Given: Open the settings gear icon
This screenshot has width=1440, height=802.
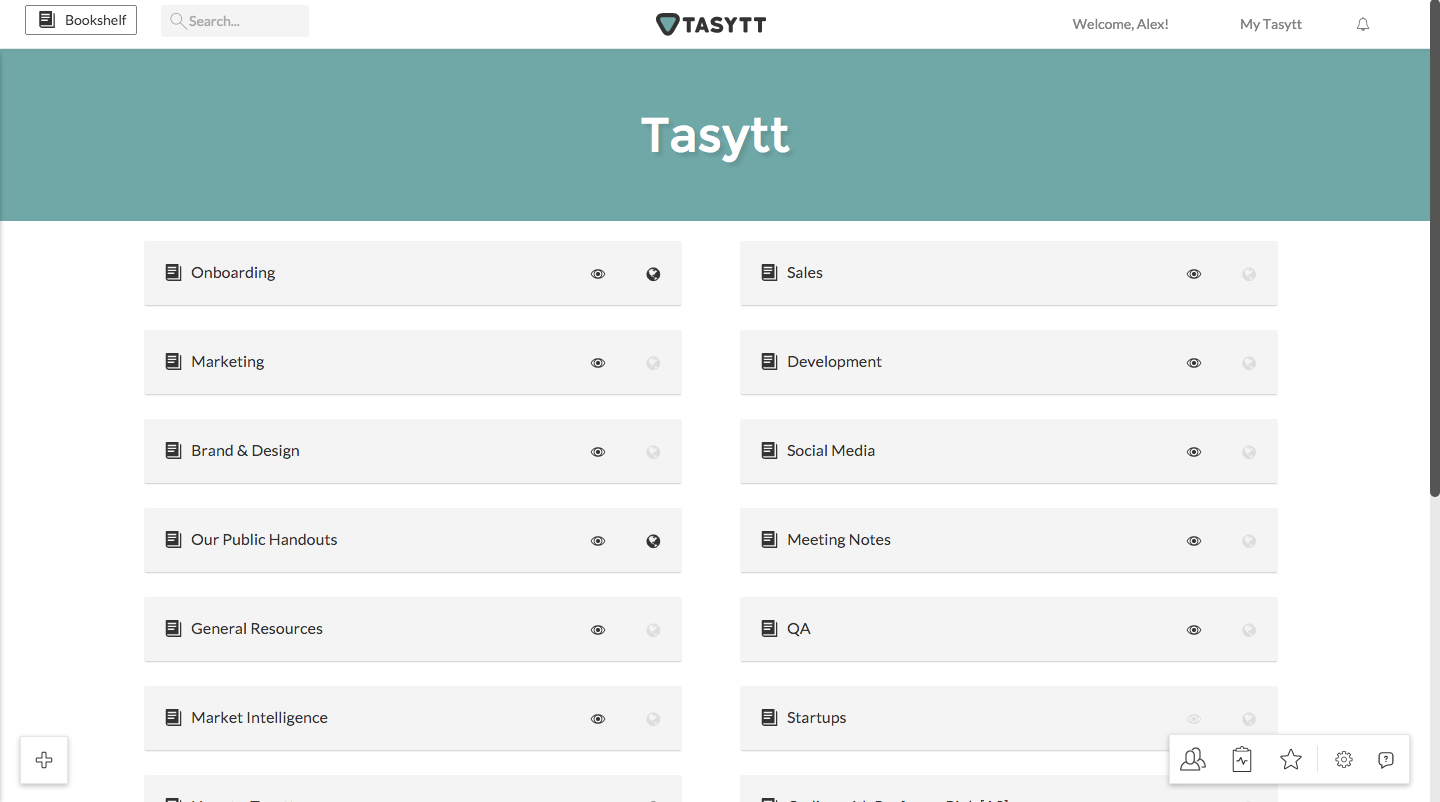Looking at the screenshot, I should click(x=1344, y=760).
